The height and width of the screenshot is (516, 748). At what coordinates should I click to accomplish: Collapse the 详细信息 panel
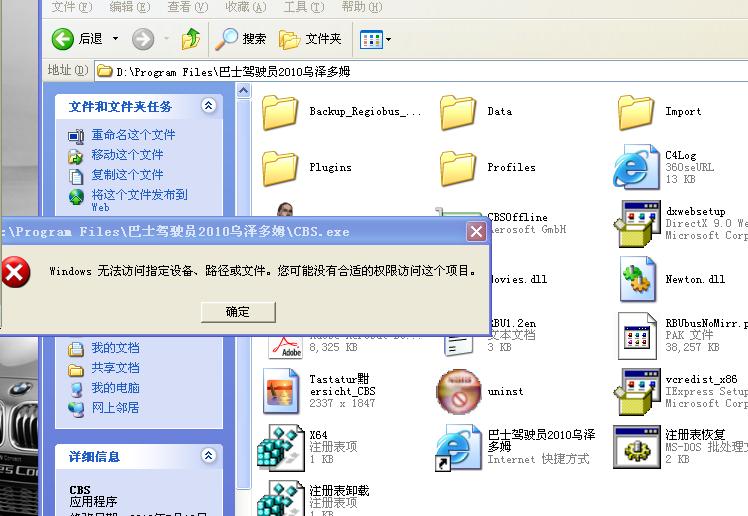click(x=208, y=456)
